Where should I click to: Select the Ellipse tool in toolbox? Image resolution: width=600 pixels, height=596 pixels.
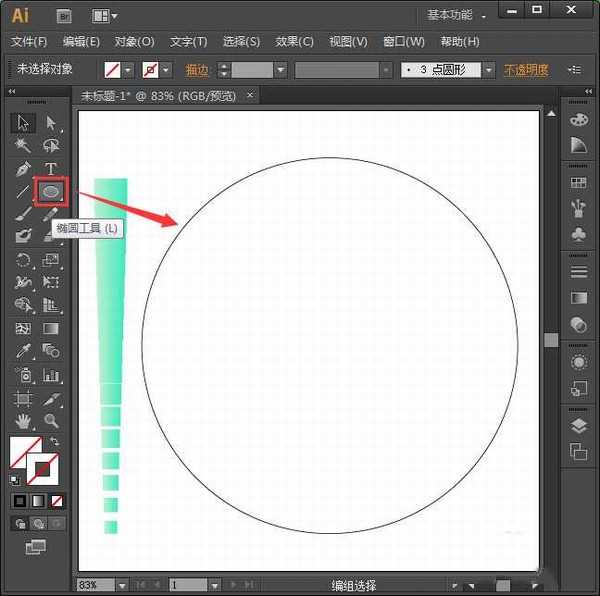coord(51,190)
